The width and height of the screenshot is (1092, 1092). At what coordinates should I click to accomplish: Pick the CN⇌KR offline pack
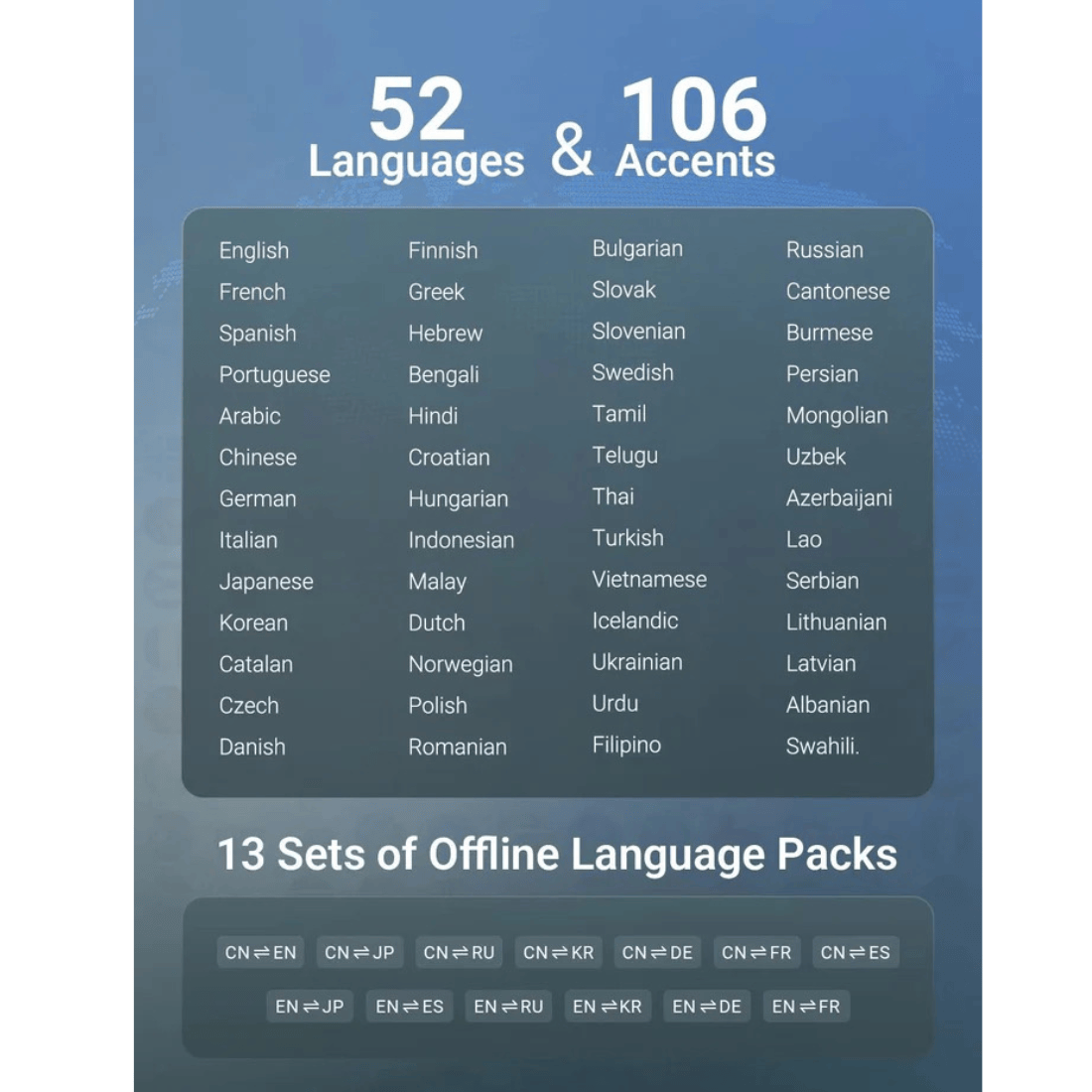click(x=559, y=952)
